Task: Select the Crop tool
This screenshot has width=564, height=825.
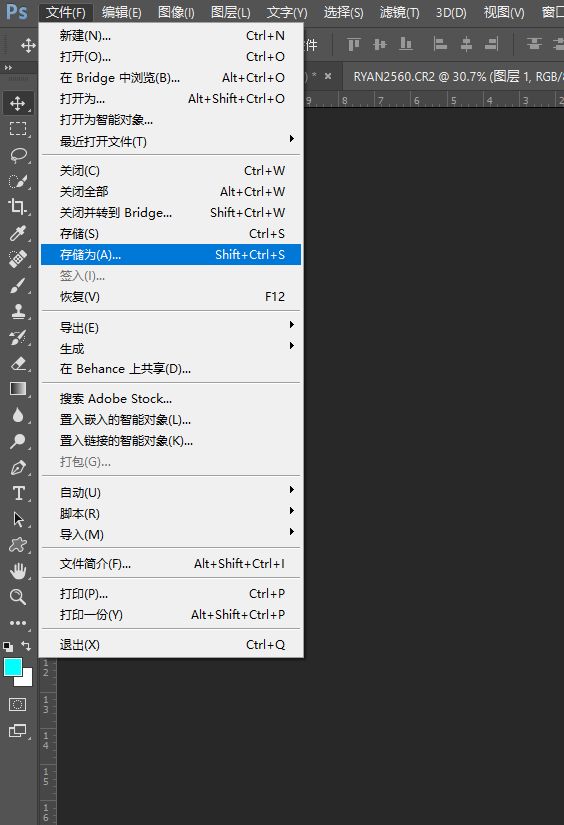Action: 18,207
